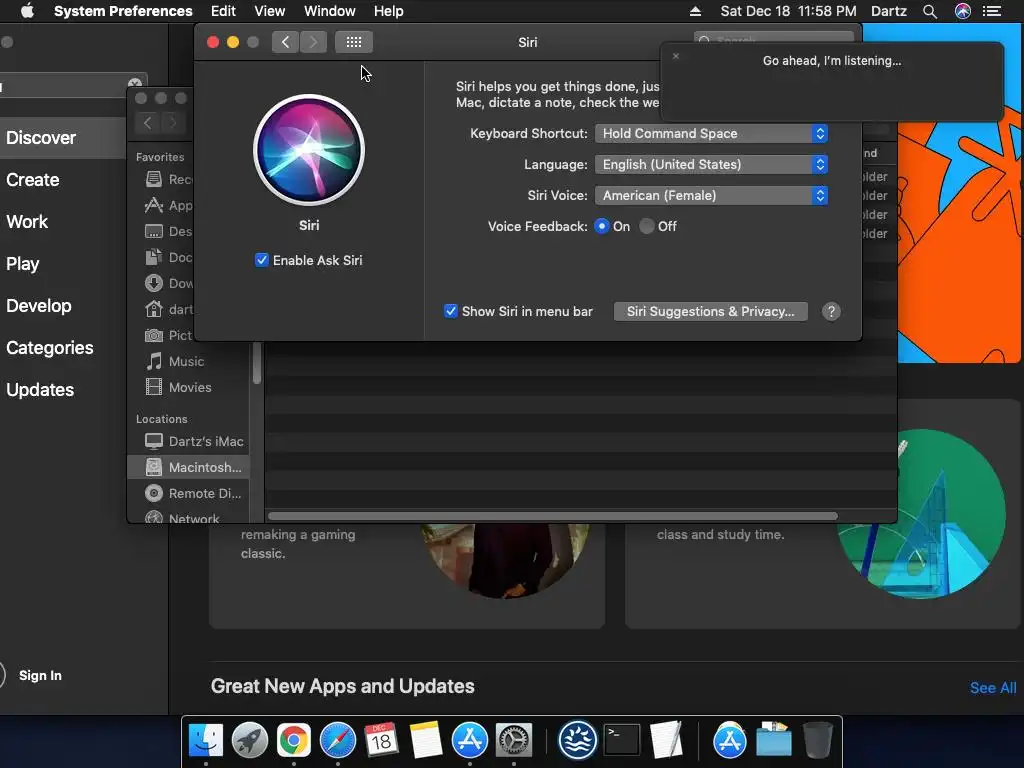Open Safari from the Dock
Screen dimensions: 1024x768
pos(338,740)
